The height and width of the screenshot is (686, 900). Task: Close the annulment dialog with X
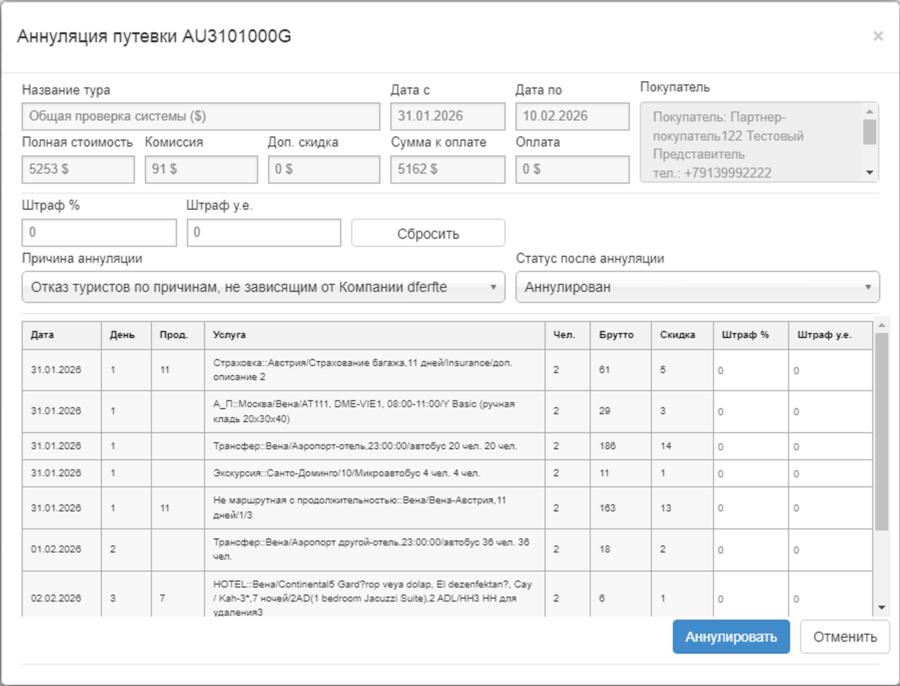pyautogui.click(x=877, y=36)
